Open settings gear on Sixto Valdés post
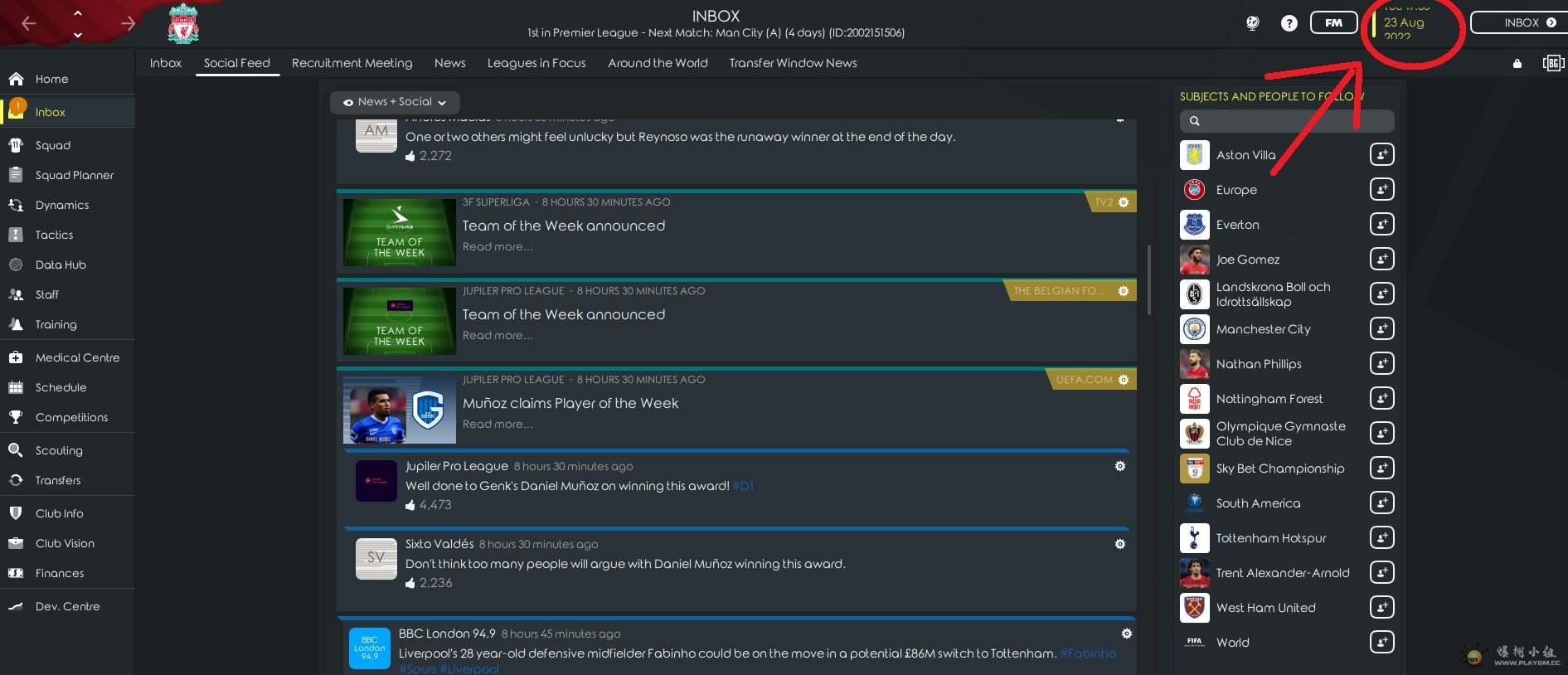 click(x=1120, y=544)
